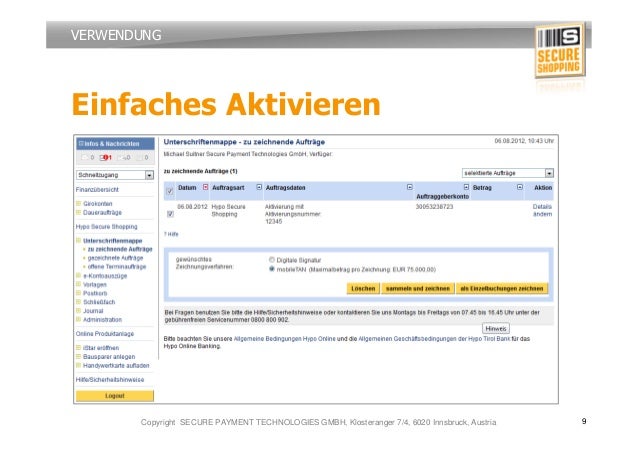The width and height of the screenshot is (638, 451).
Task: Click the Auftragsdaten column header
Action: tap(285, 188)
